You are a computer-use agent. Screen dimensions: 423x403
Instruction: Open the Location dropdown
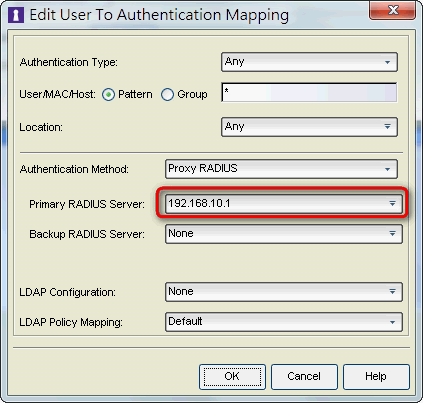point(309,127)
